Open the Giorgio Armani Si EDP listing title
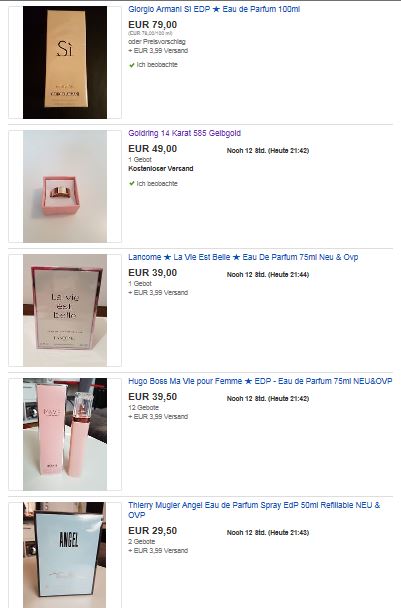This screenshot has width=401, height=608. coord(214,9)
